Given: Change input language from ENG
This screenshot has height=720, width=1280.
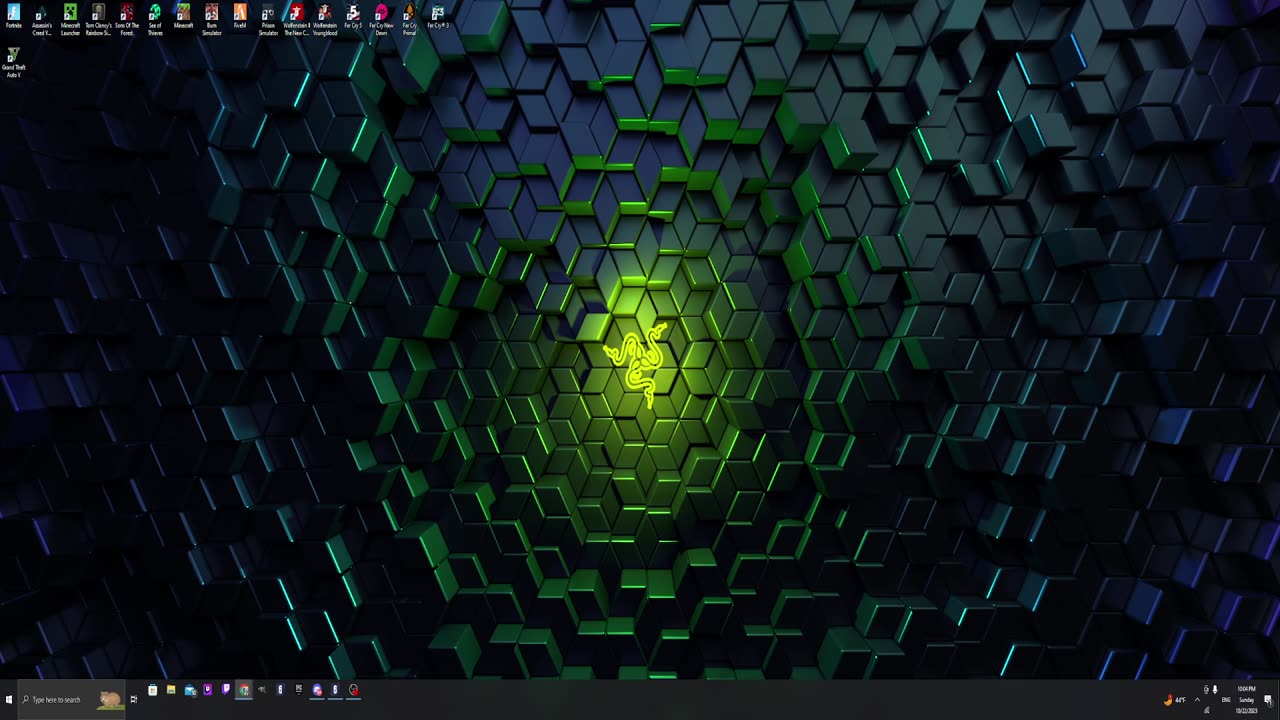Looking at the screenshot, I should tap(1226, 700).
